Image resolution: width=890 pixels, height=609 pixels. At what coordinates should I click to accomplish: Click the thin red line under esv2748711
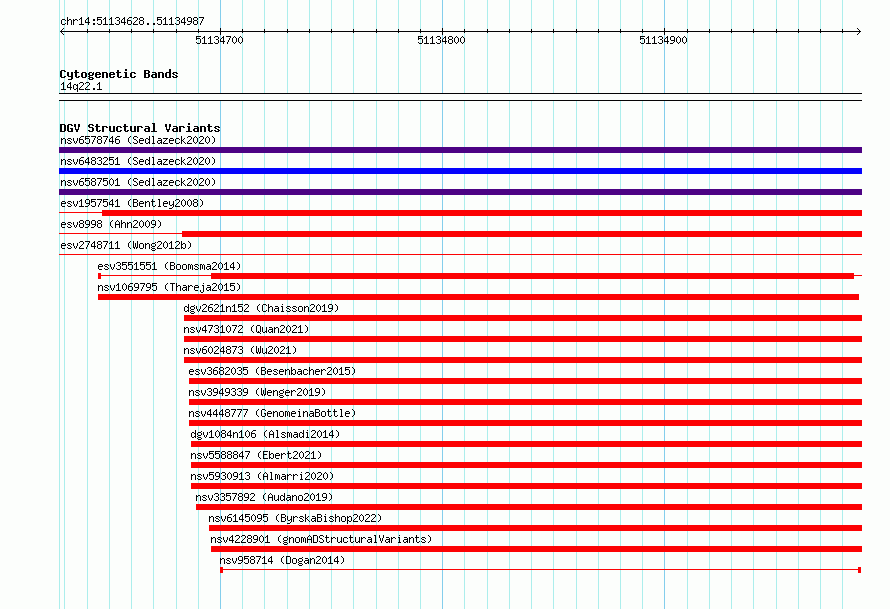pyautogui.click(x=460, y=254)
